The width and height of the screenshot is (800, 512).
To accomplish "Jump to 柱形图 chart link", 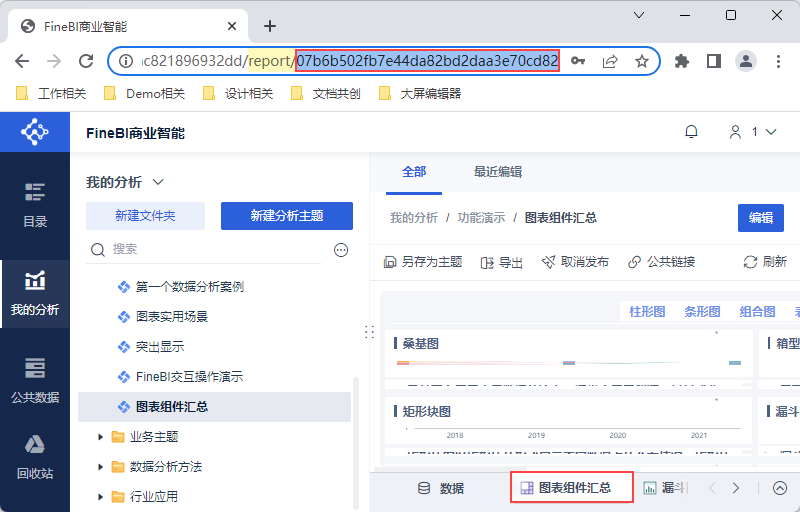I will tap(647, 312).
